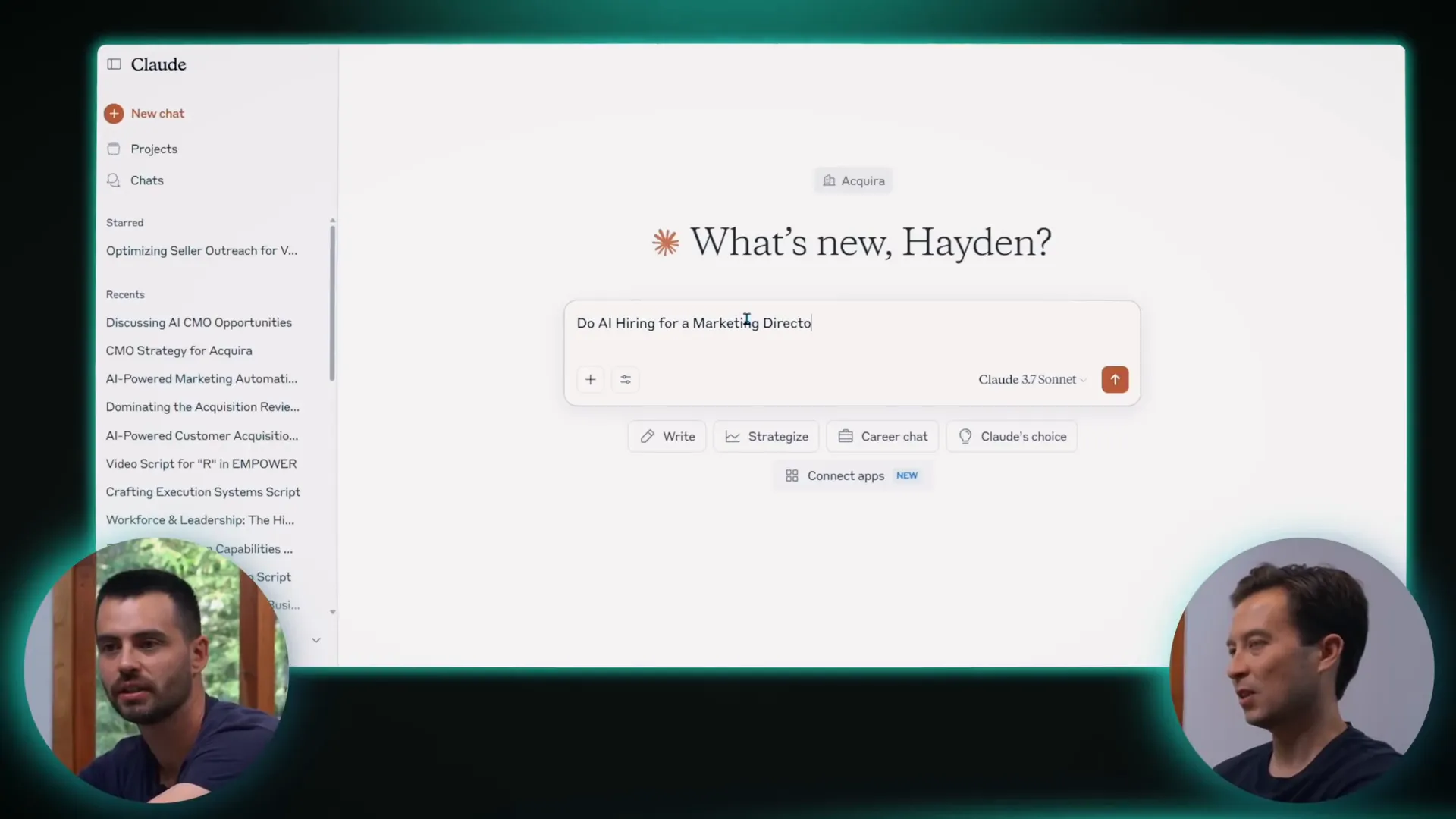Image resolution: width=1456 pixels, height=819 pixels.
Task: Open Discussing AI CMO Opportunities chat
Action: coord(199,322)
